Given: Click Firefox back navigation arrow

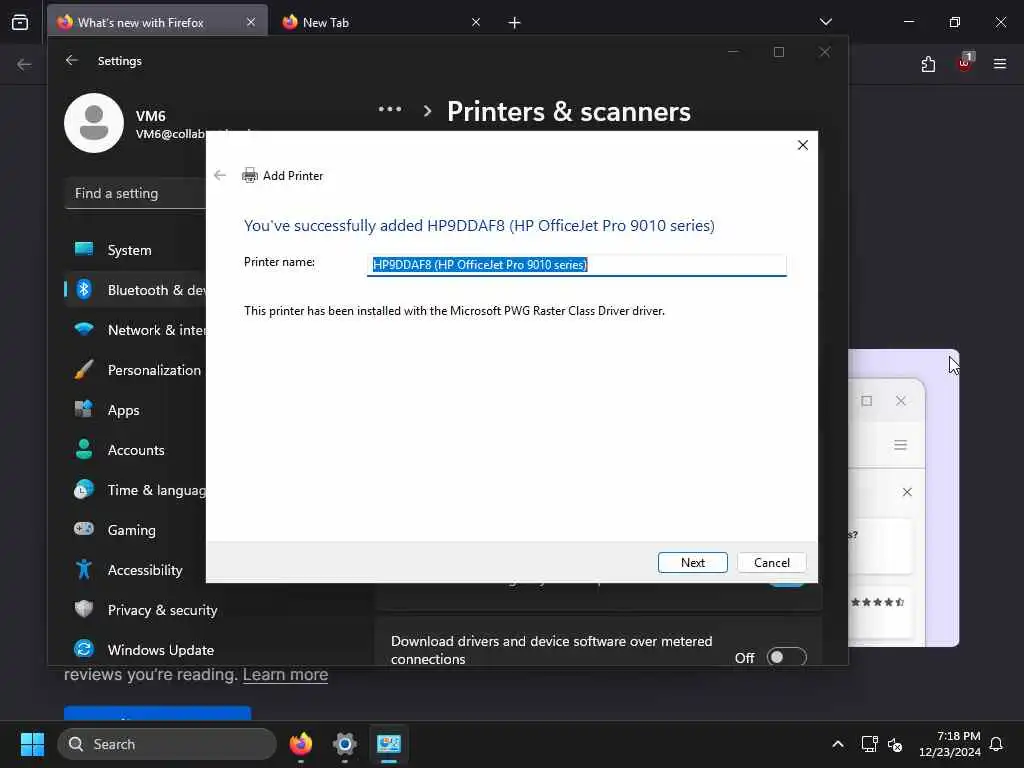Looking at the screenshot, I should (24, 64).
